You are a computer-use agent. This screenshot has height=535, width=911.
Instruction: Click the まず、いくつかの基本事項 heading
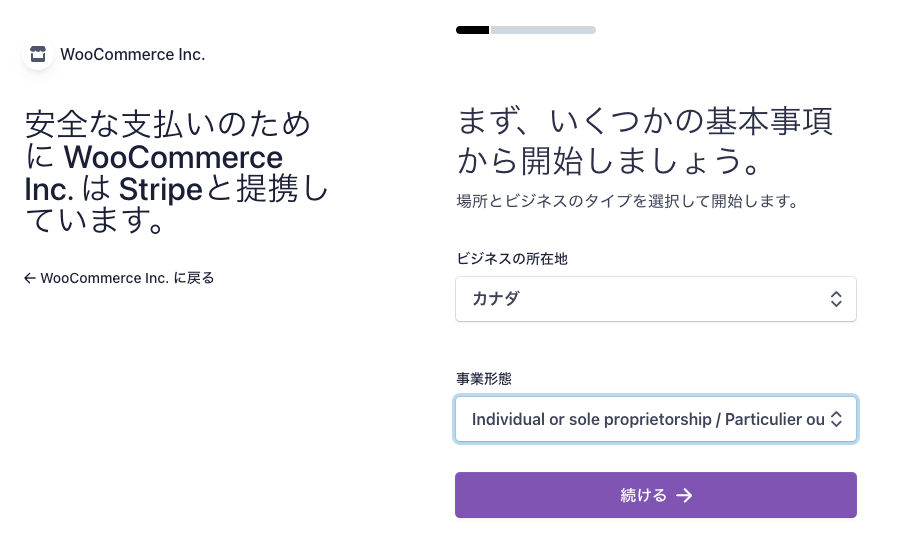click(645, 123)
